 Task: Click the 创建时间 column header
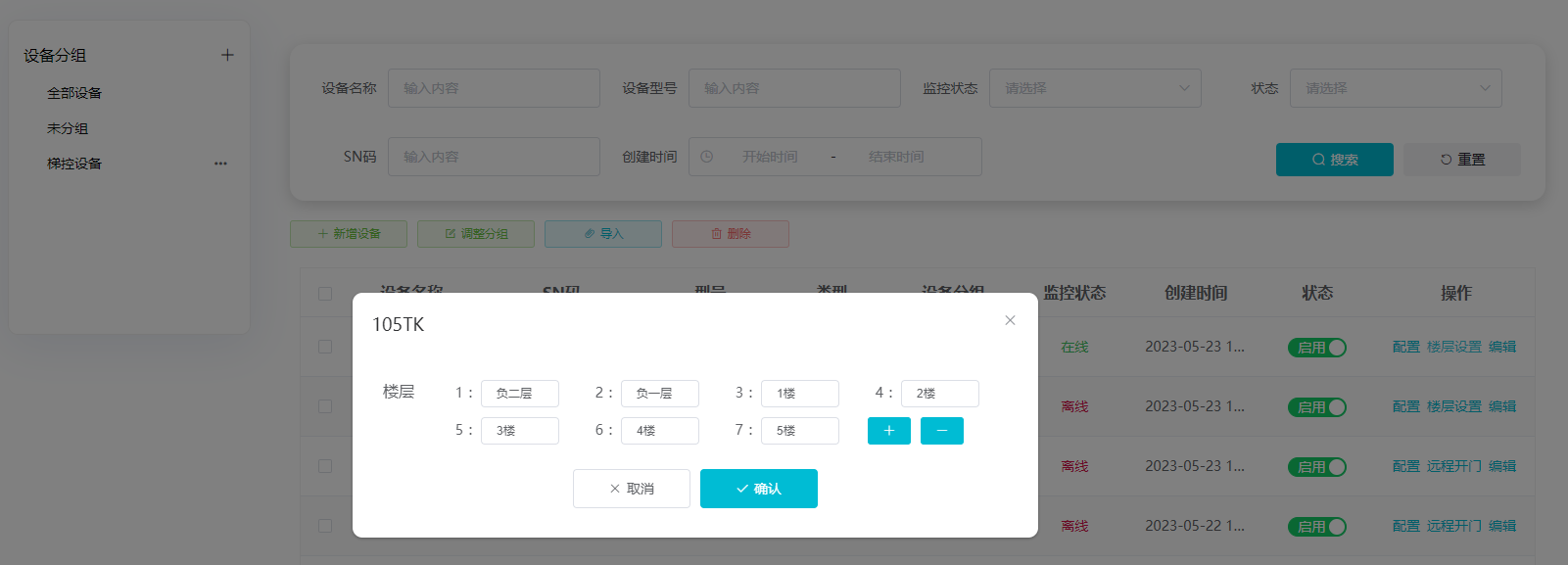[x=1196, y=293]
